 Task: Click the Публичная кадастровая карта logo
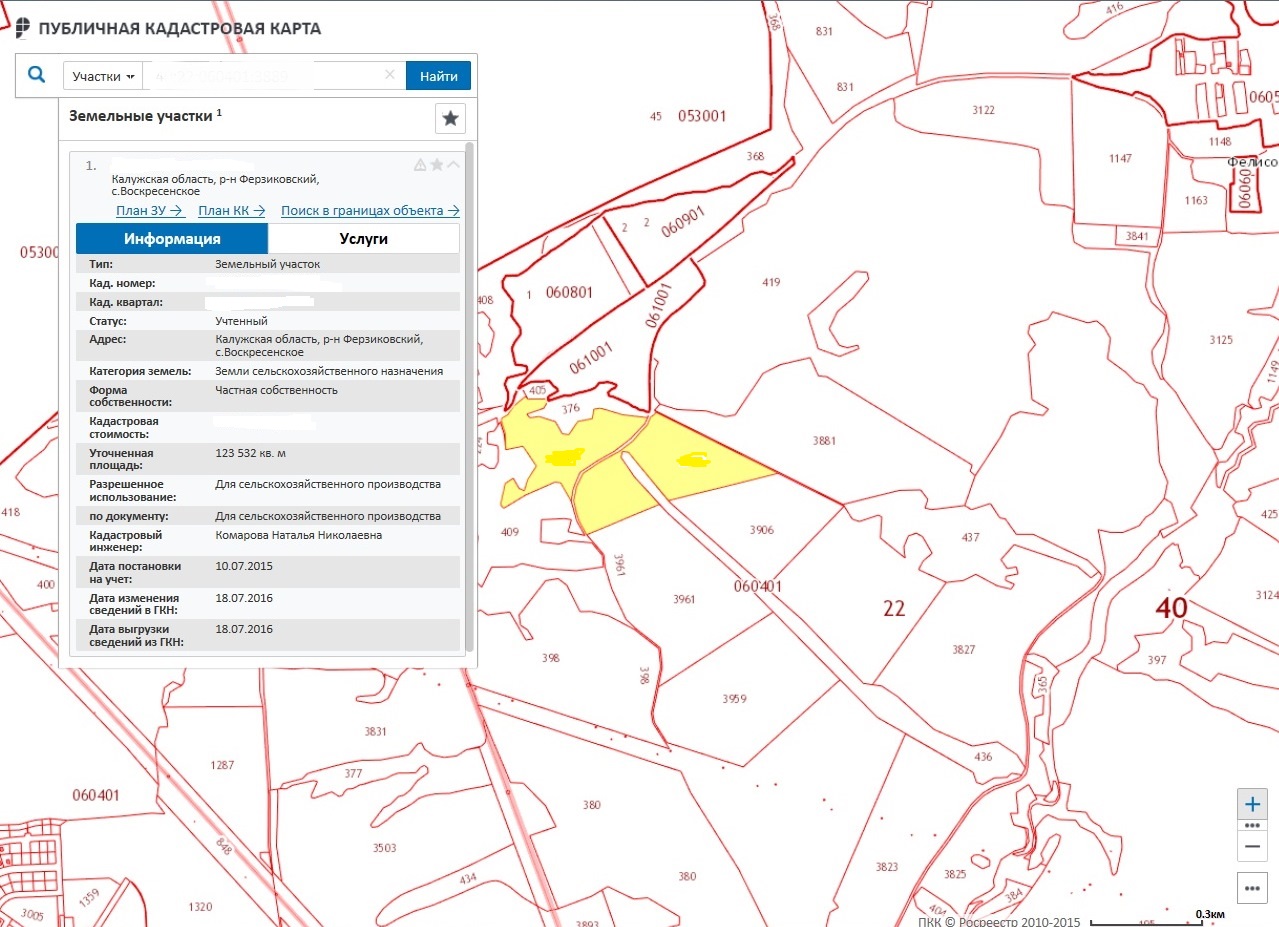(x=168, y=28)
